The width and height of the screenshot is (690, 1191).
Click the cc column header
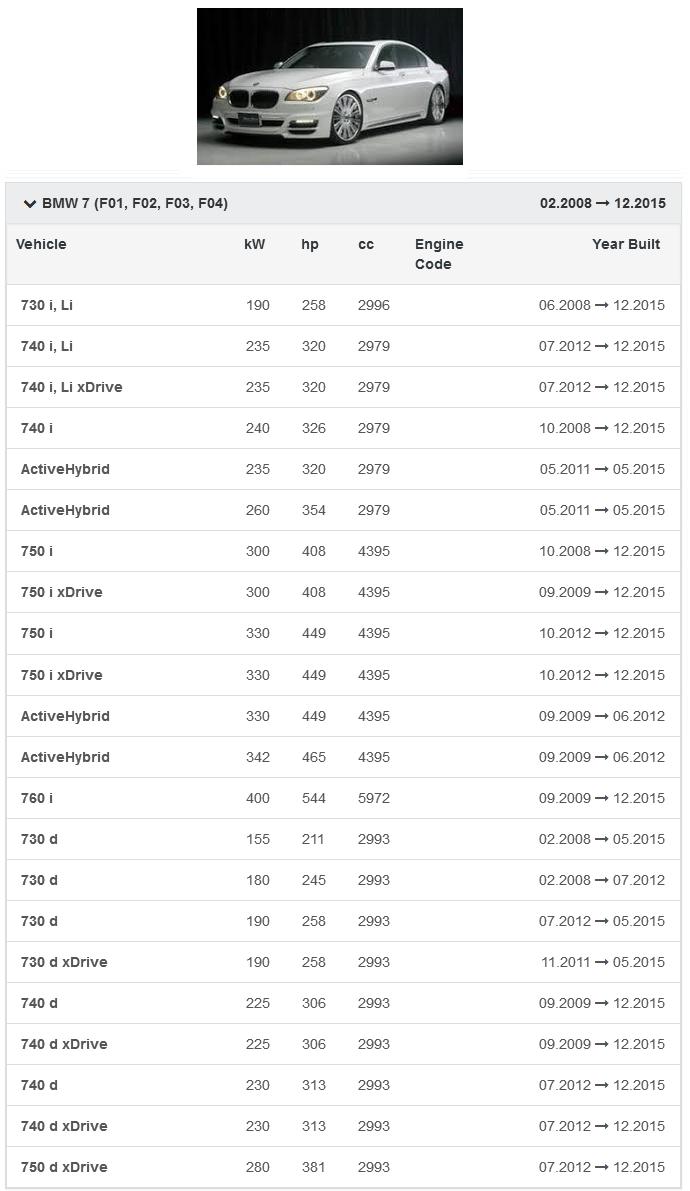point(366,244)
